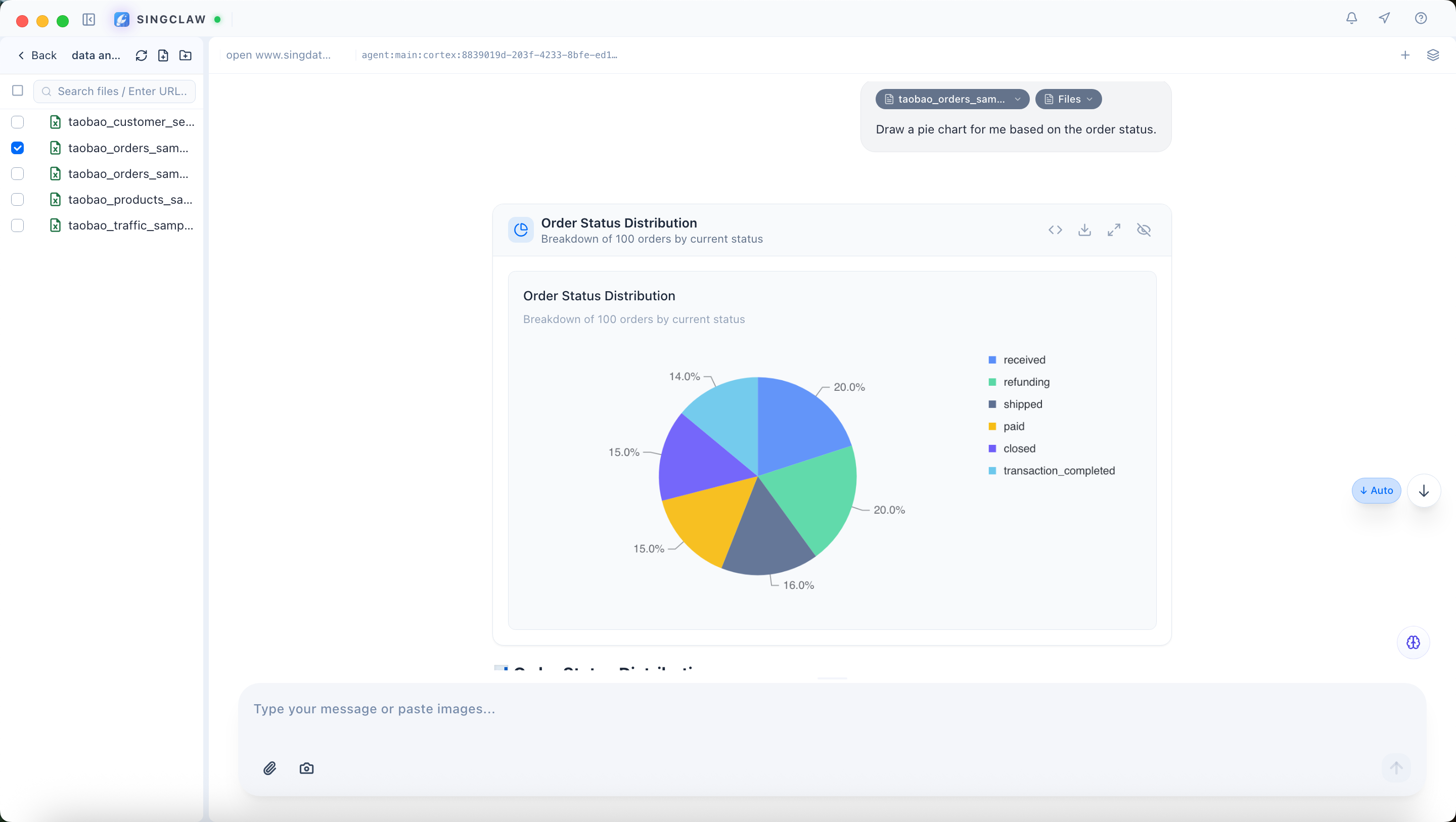Toggle the Auto scroll button
The height and width of the screenshot is (822, 1456).
[x=1376, y=491]
